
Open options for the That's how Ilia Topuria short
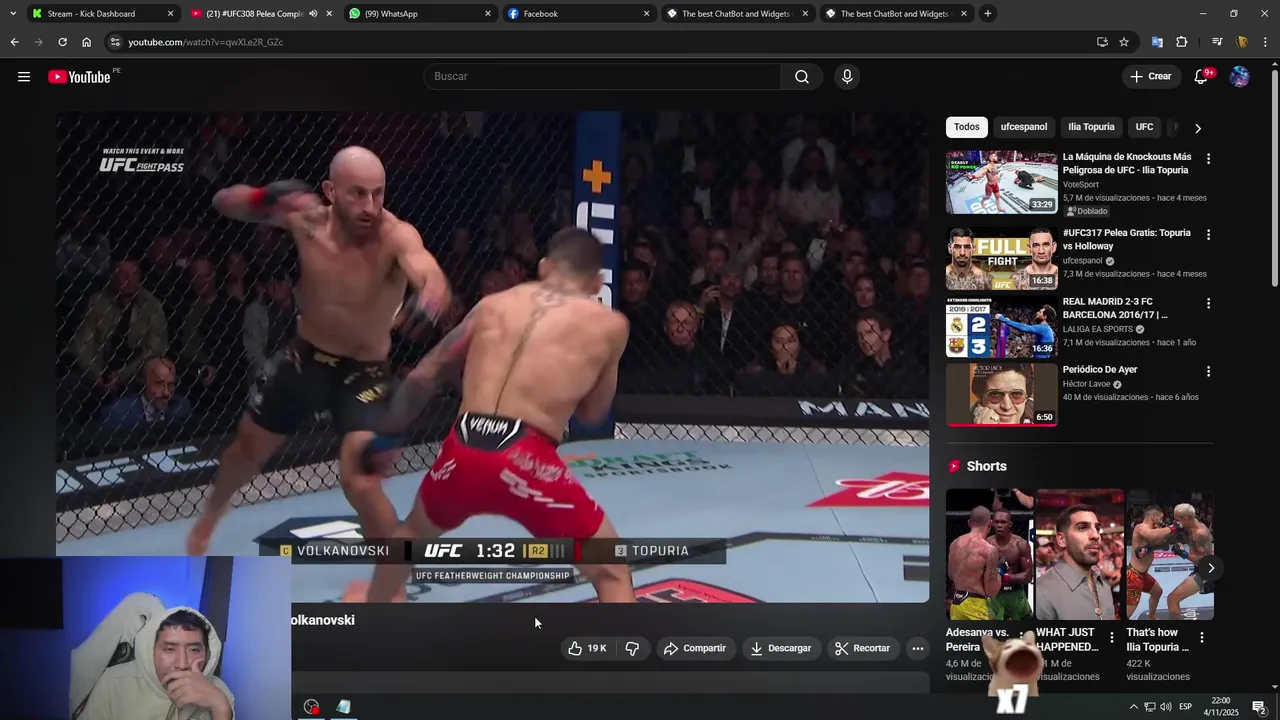pos(1202,637)
